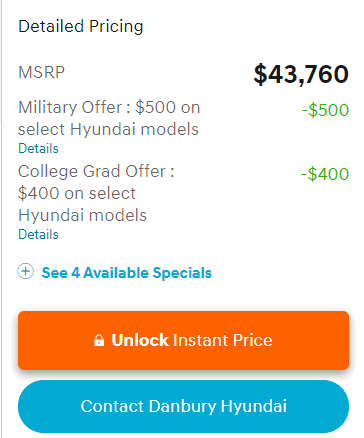Image resolution: width=364 pixels, height=438 pixels.
Task: Click the bold Unlock word in orange button
Action: 140,340
